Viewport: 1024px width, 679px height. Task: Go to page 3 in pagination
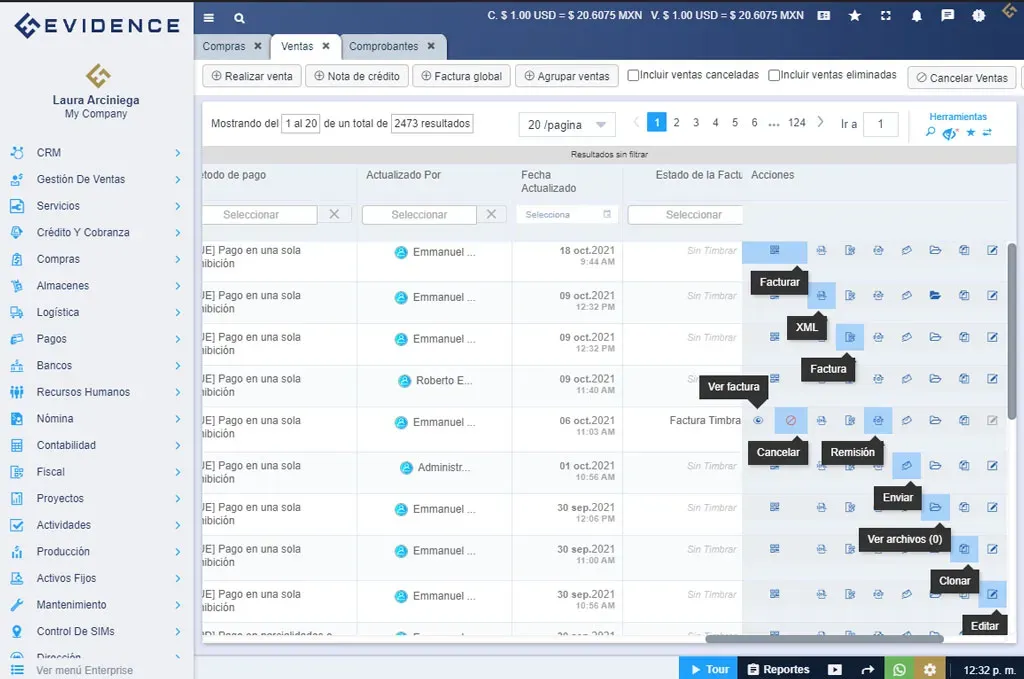(696, 123)
